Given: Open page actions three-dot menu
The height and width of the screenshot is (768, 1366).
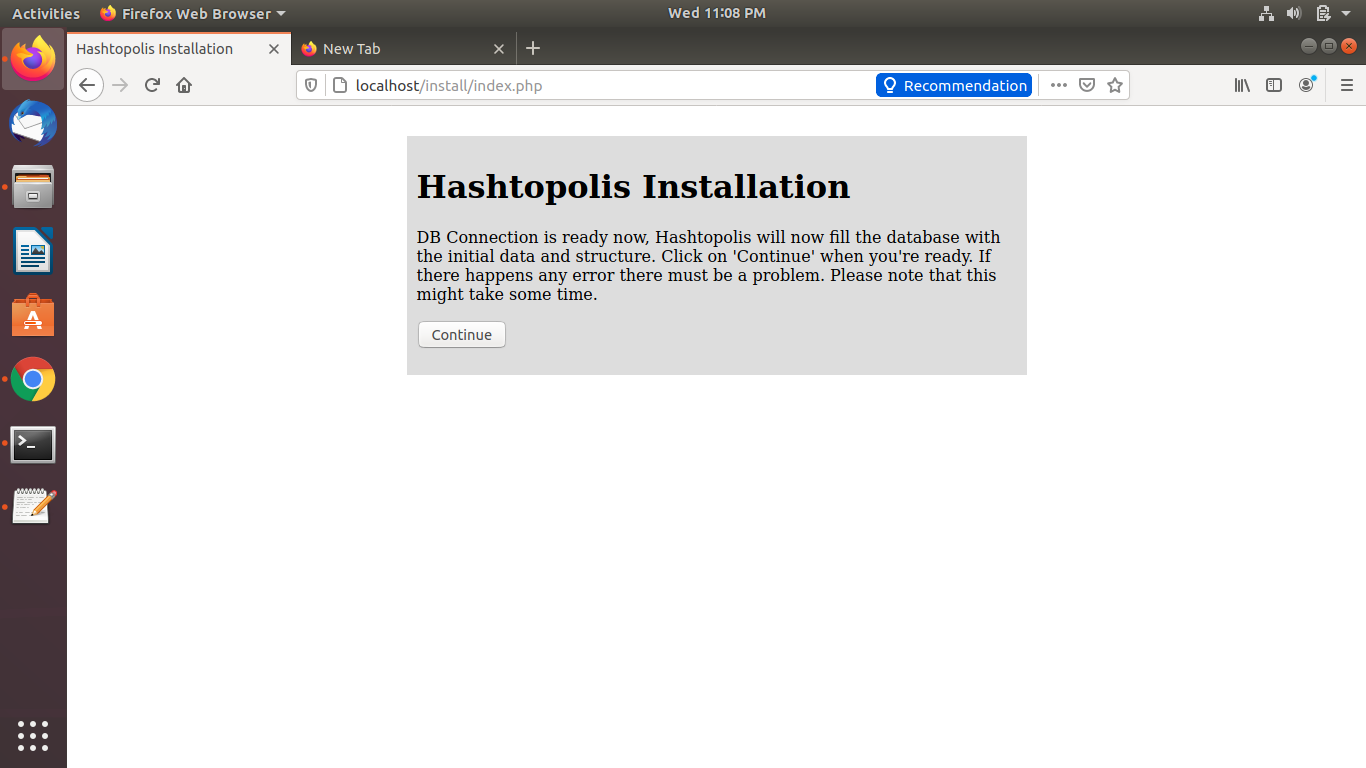Looking at the screenshot, I should click(x=1059, y=85).
